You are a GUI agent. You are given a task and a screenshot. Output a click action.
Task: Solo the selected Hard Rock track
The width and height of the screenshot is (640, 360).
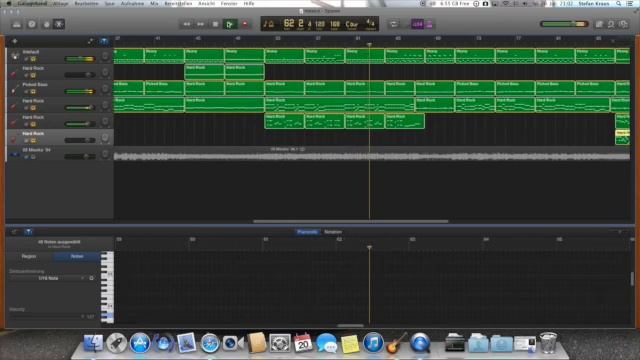[33, 141]
